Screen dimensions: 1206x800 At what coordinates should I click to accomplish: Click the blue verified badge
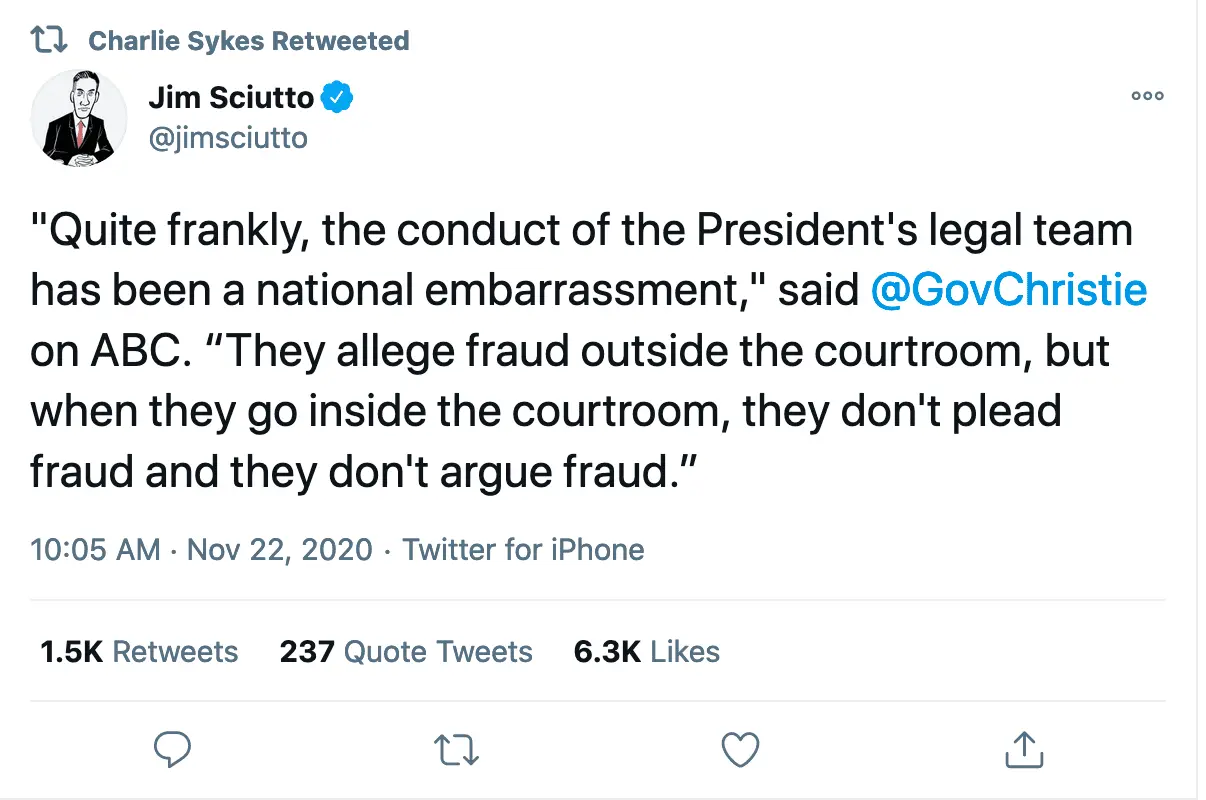click(337, 98)
